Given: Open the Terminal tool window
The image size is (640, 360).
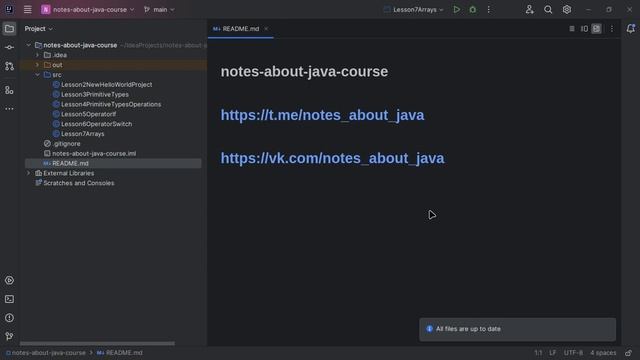Looking at the screenshot, I should (9, 299).
